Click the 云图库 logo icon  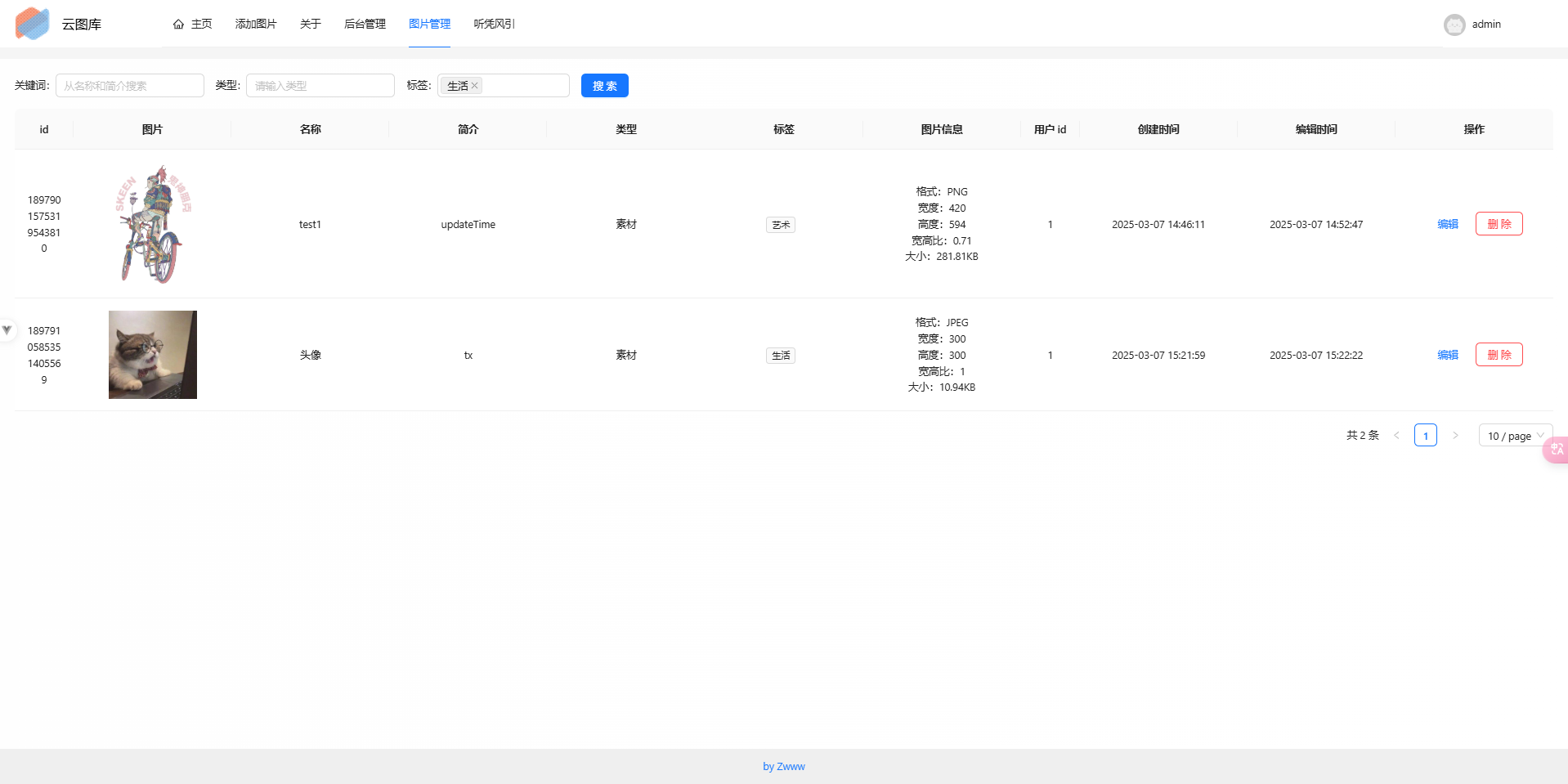[x=33, y=24]
